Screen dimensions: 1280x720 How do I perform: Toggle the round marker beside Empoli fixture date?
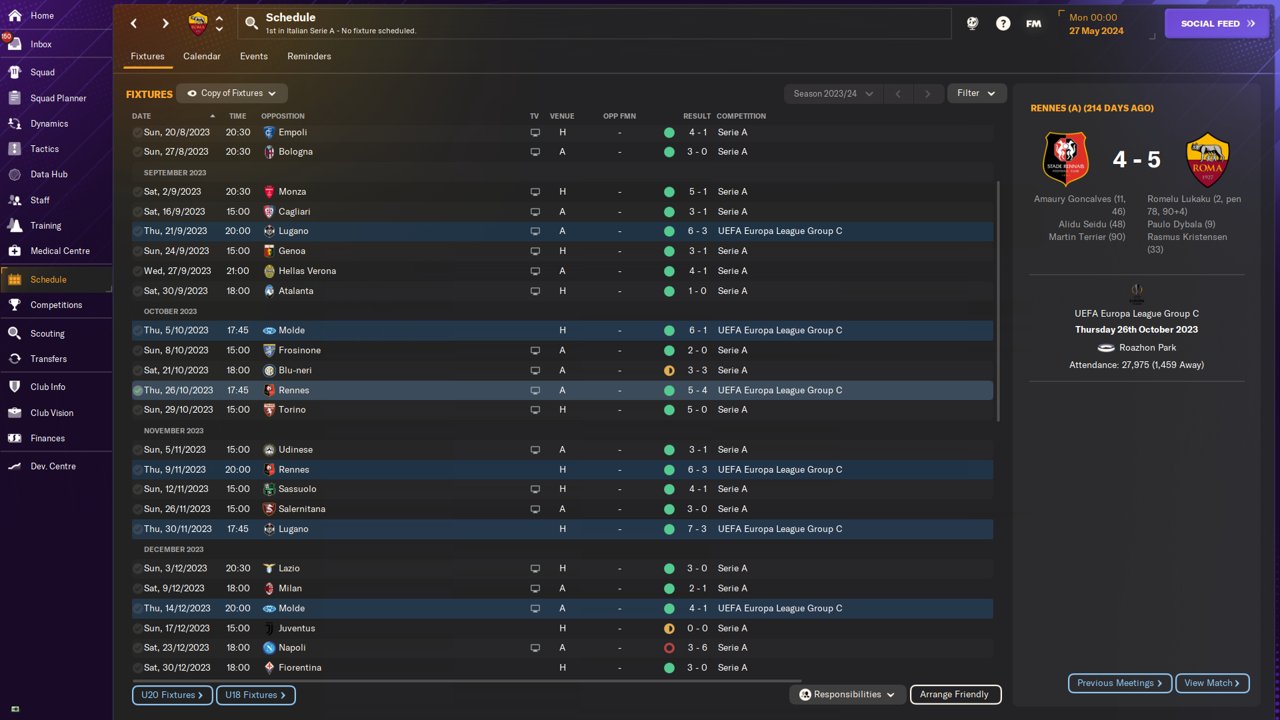pos(138,132)
